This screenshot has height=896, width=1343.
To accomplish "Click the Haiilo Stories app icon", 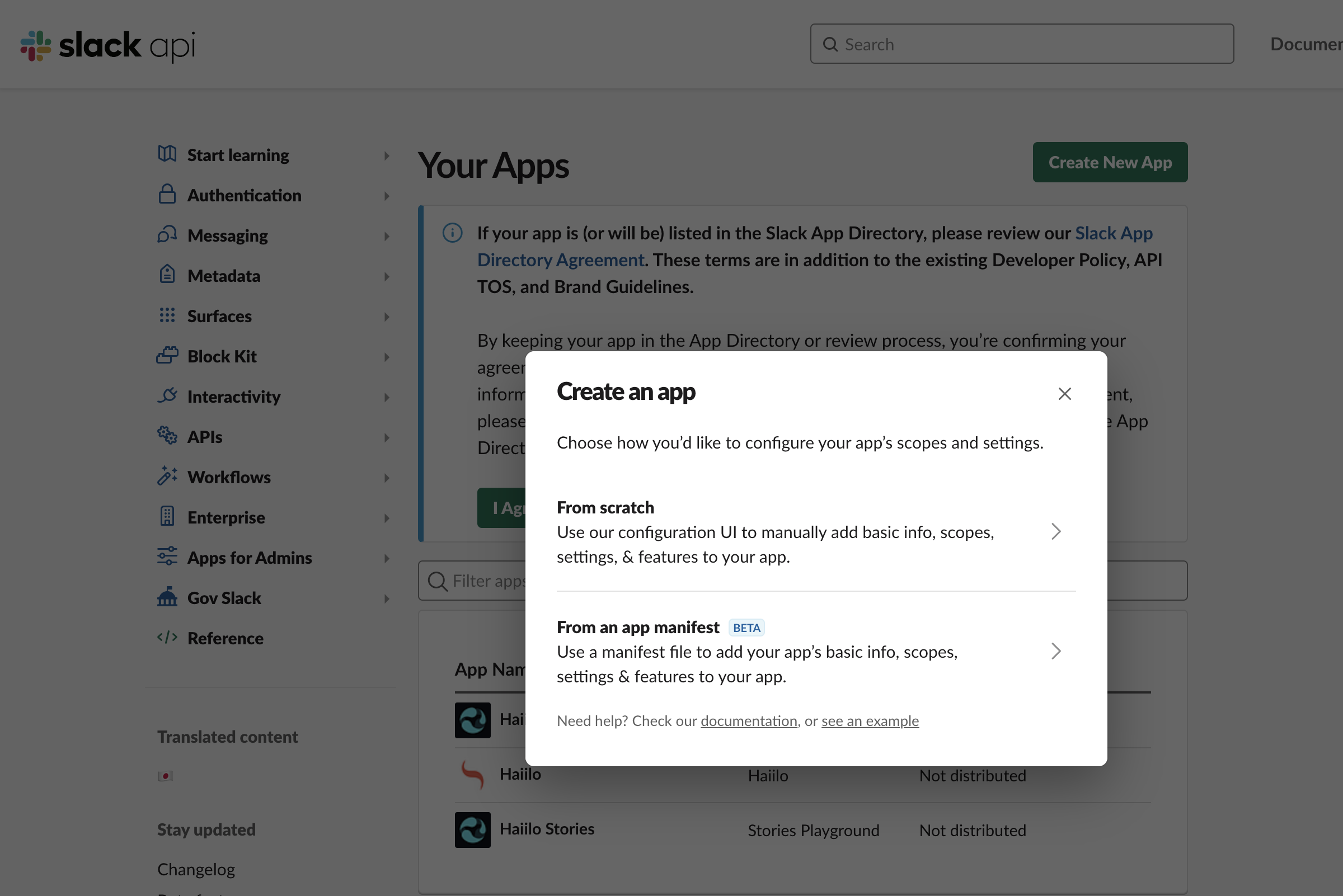I will 472,829.
